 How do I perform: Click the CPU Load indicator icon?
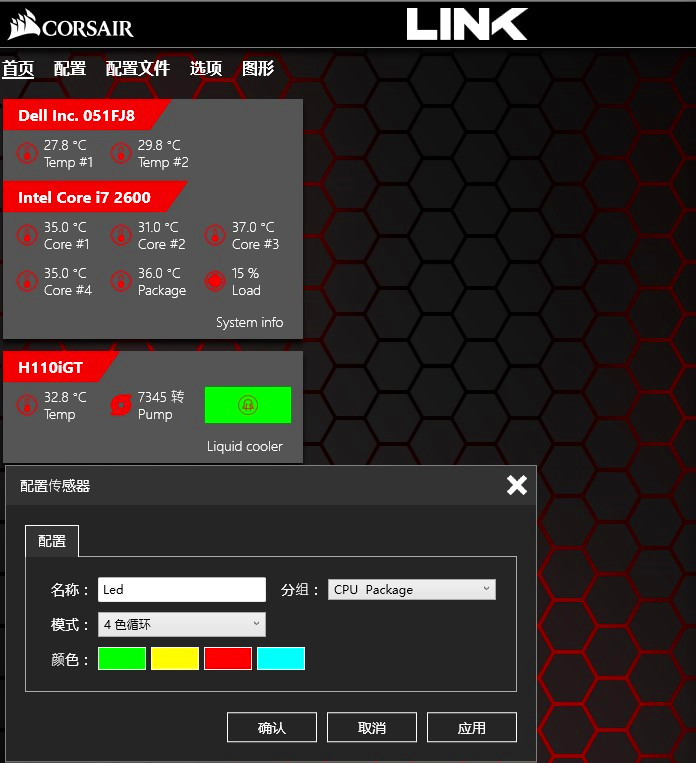click(215, 281)
